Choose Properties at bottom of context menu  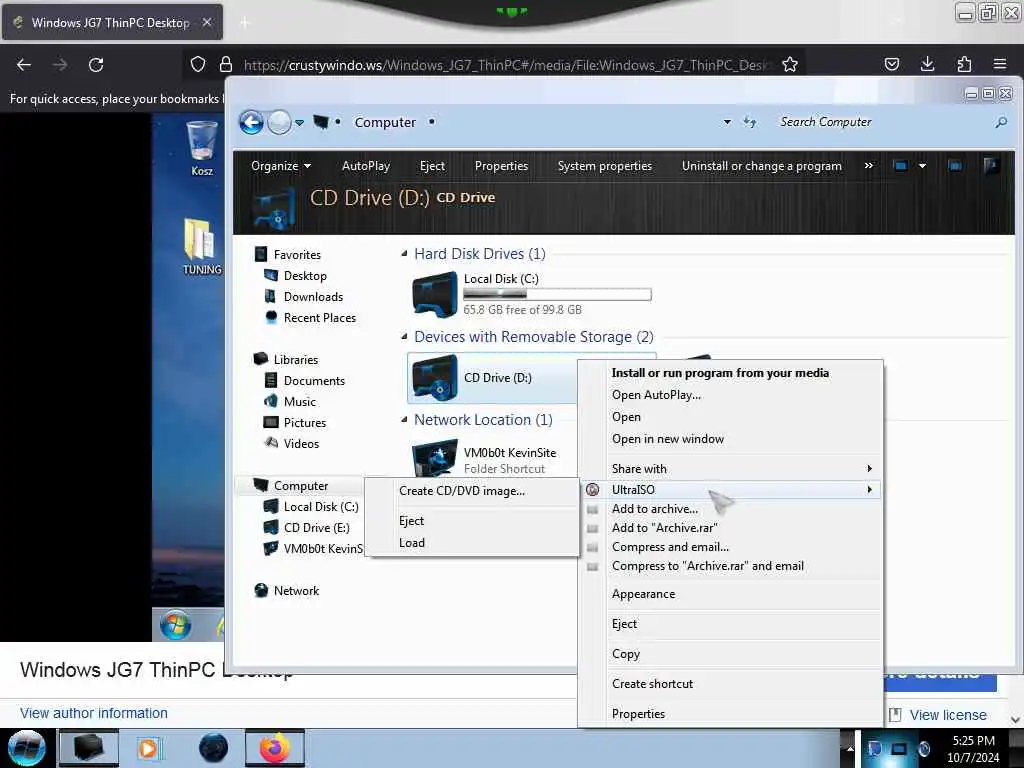(638, 714)
